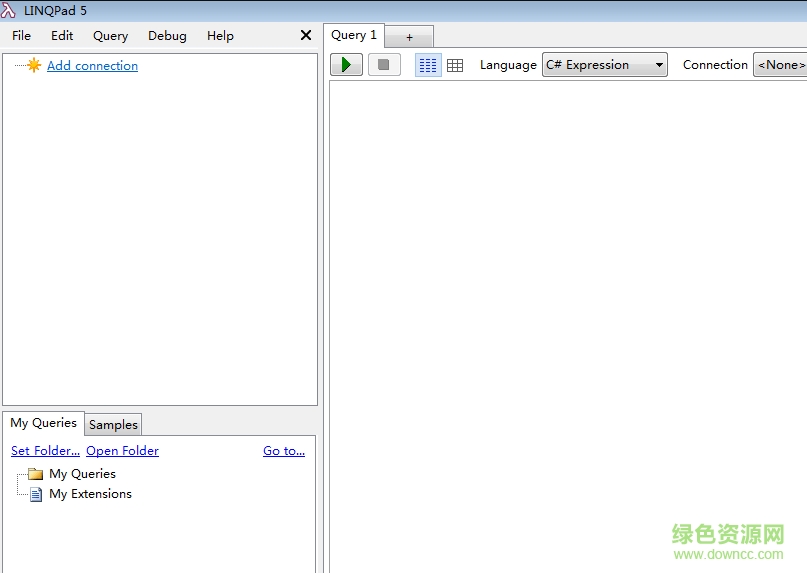This screenshot has width=807, height=573.
Task: Close the left panel with X icon
Action: (306, 35)
